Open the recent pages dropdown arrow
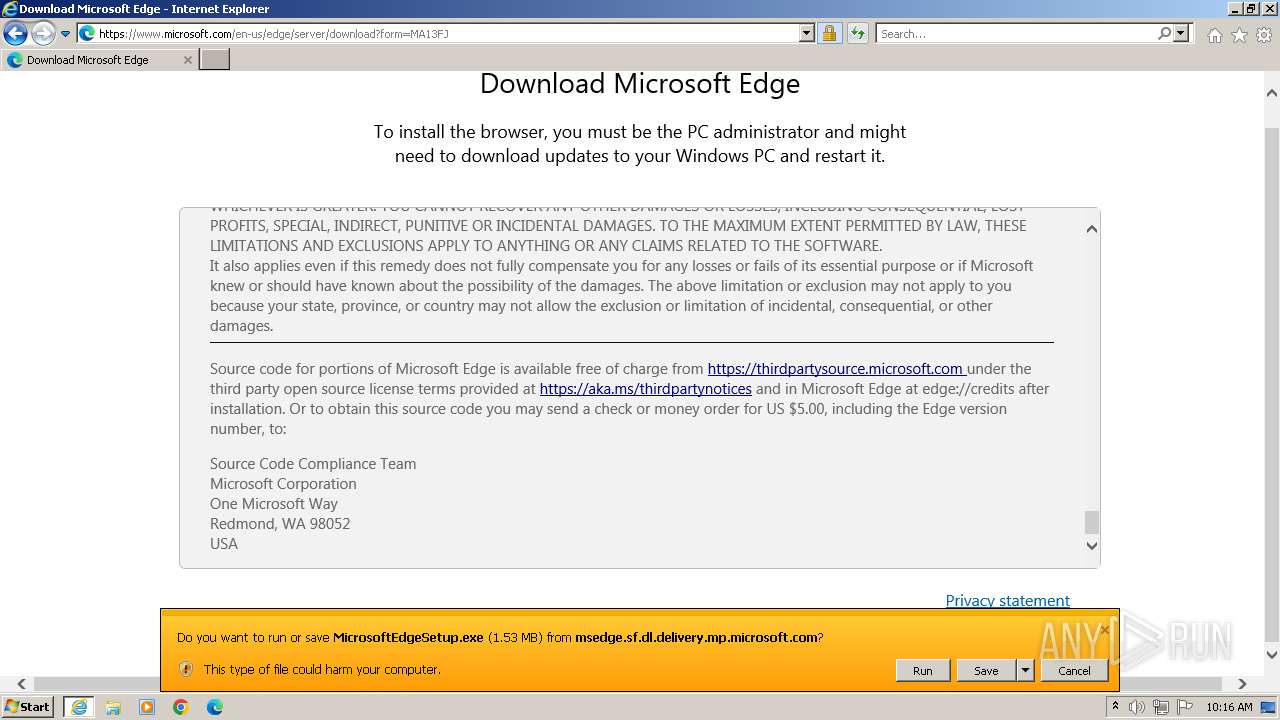This screenshot has height=720, width=1280. (66, 34)
